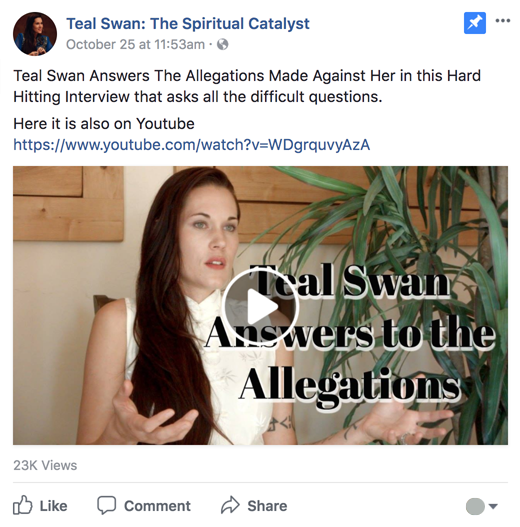Open Teal Swan: The Spiritual Catalyst page link
This screenshot has width=520, height=527.
[188, 24]
